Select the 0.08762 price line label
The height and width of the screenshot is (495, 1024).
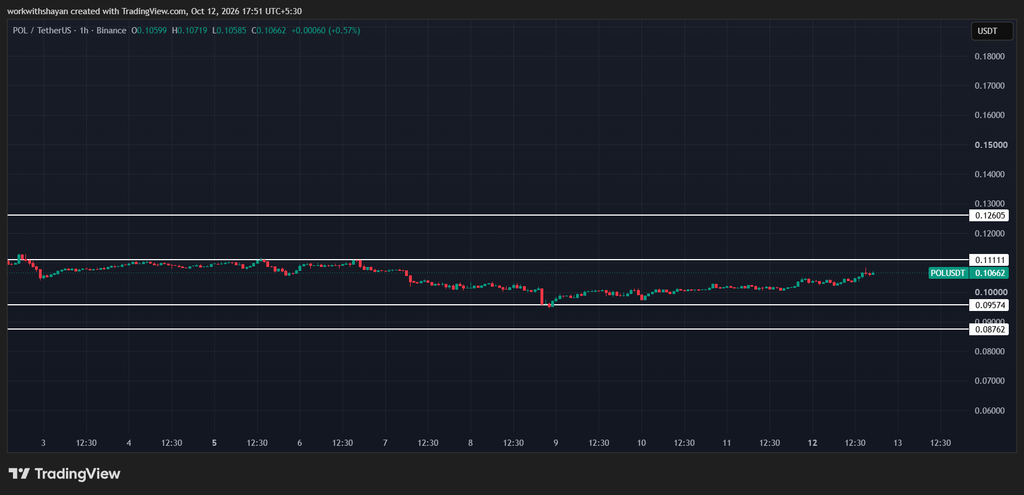990,329
